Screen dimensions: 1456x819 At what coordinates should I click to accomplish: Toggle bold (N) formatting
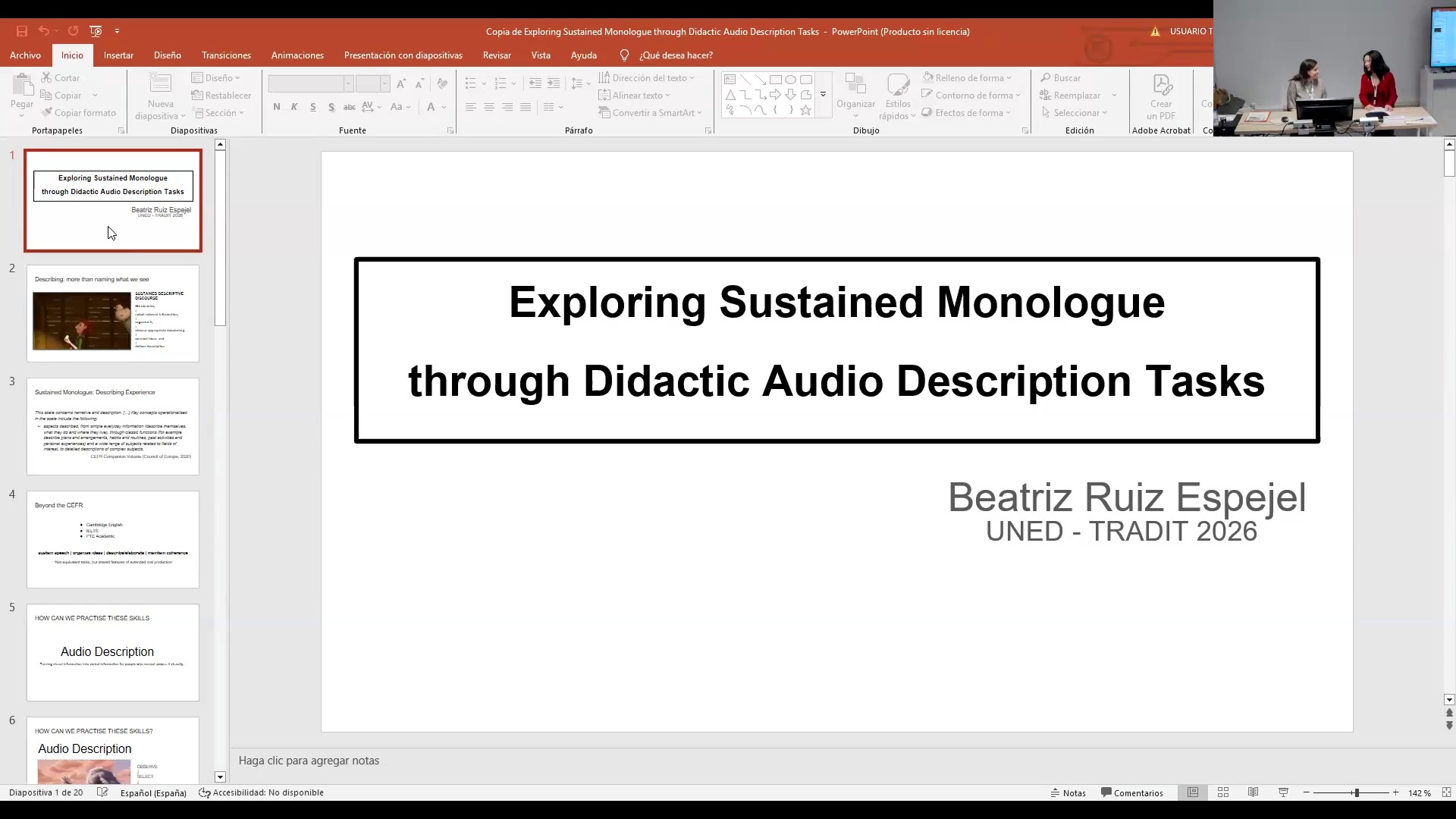pos(276,107)
